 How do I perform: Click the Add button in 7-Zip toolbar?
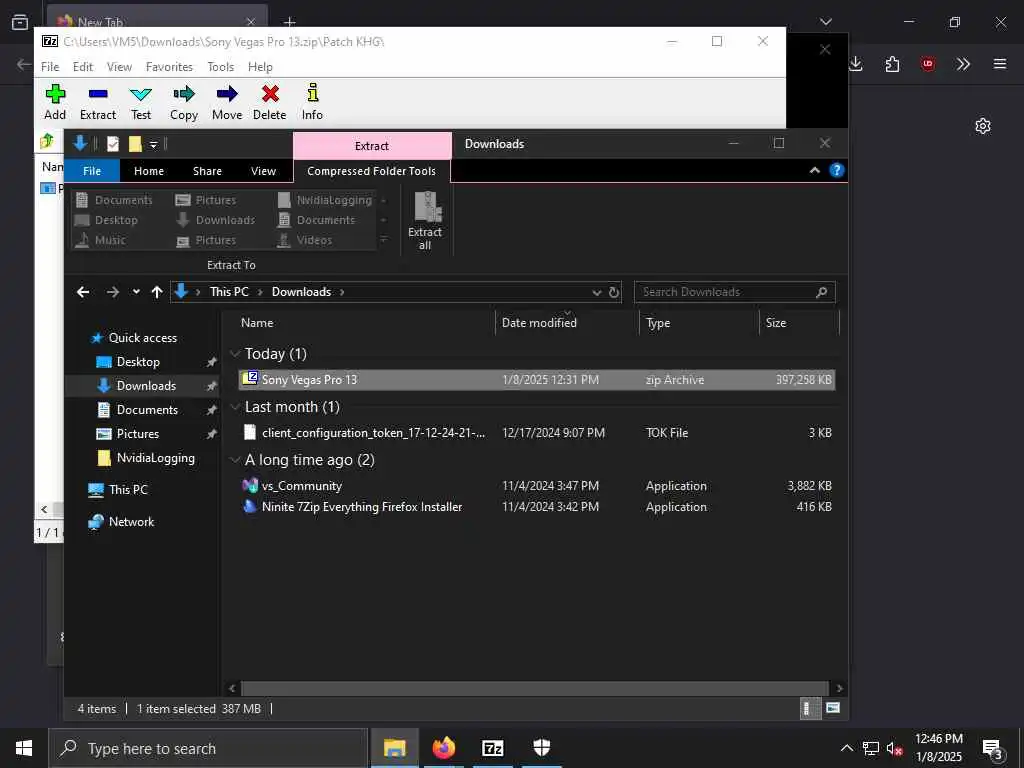pos(55,103)
